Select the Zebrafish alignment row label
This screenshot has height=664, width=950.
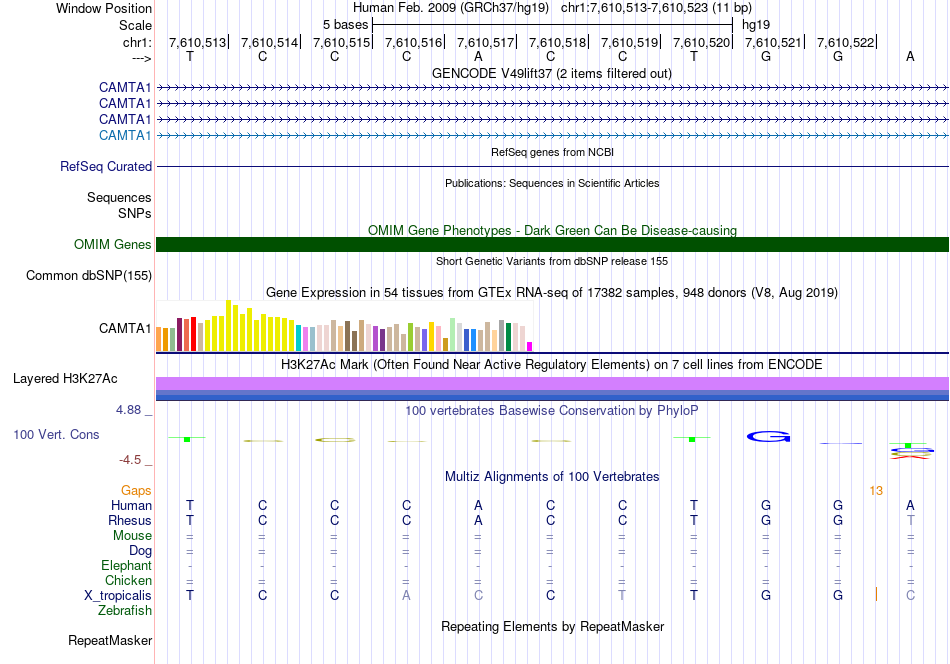coord(125,610)
